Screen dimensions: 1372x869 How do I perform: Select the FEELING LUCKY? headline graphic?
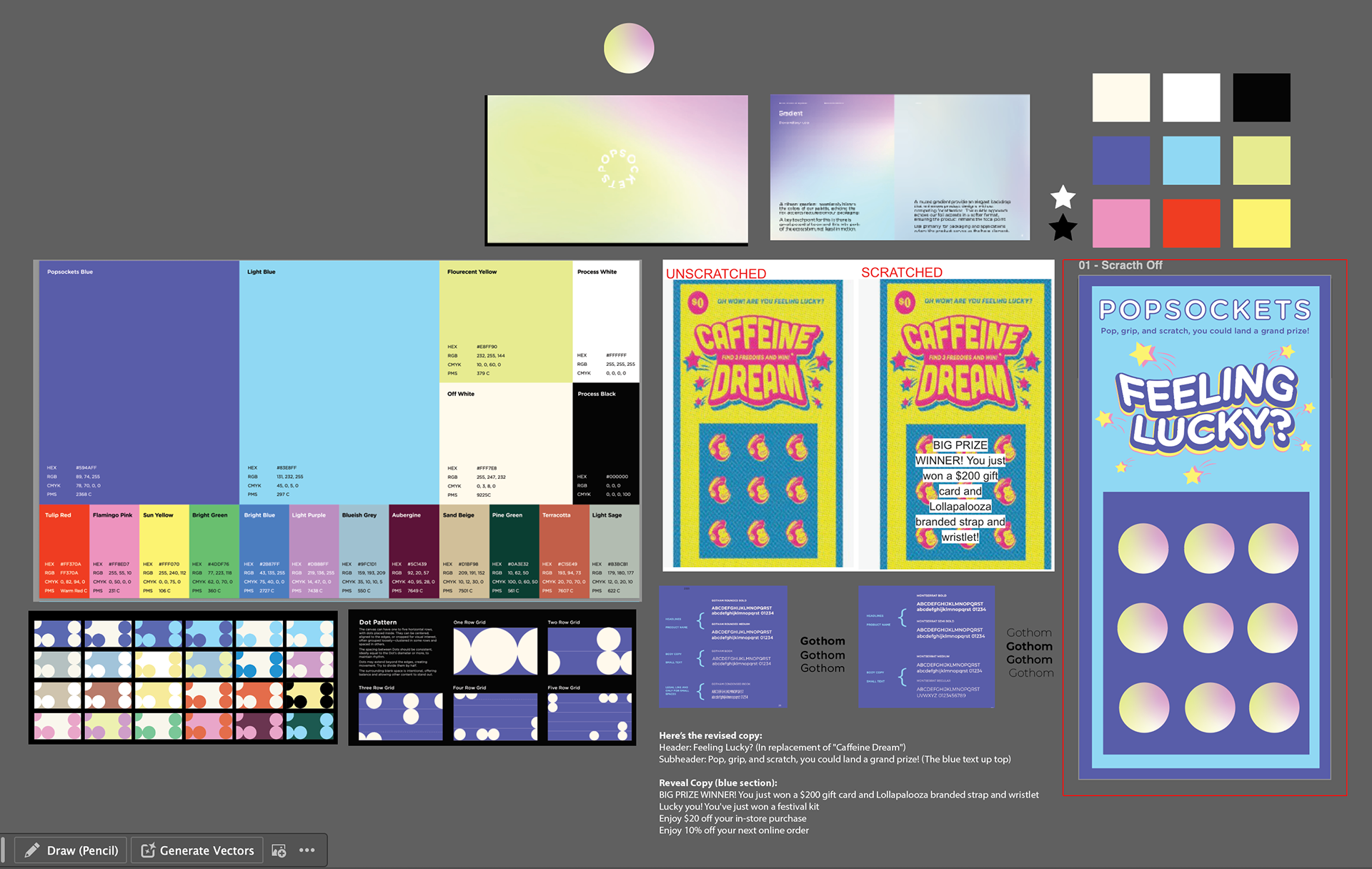pos(1207,410)
